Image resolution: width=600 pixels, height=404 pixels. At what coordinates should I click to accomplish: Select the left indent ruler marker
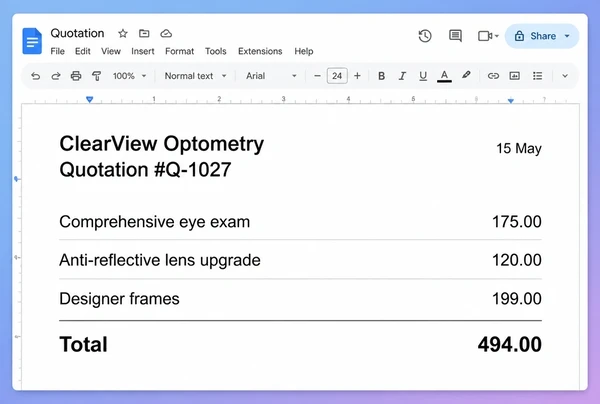[x=90, y=99]
